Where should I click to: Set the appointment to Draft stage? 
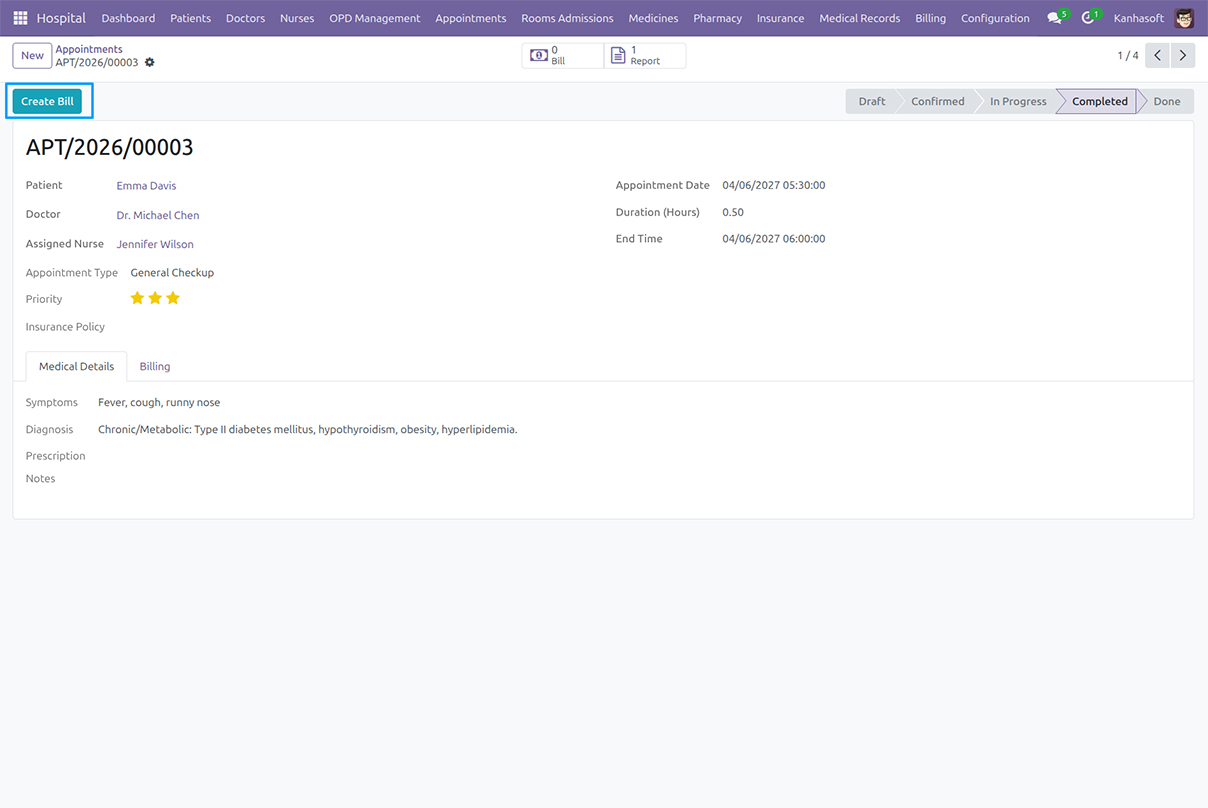point(871,101)
